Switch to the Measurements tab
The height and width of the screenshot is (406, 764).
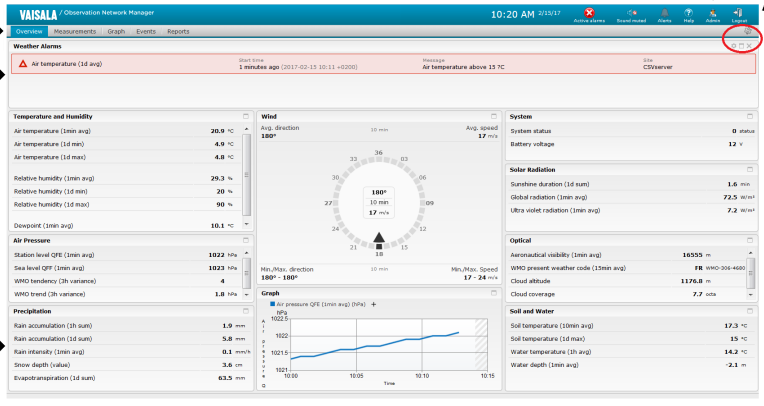(x=75, y=31)
